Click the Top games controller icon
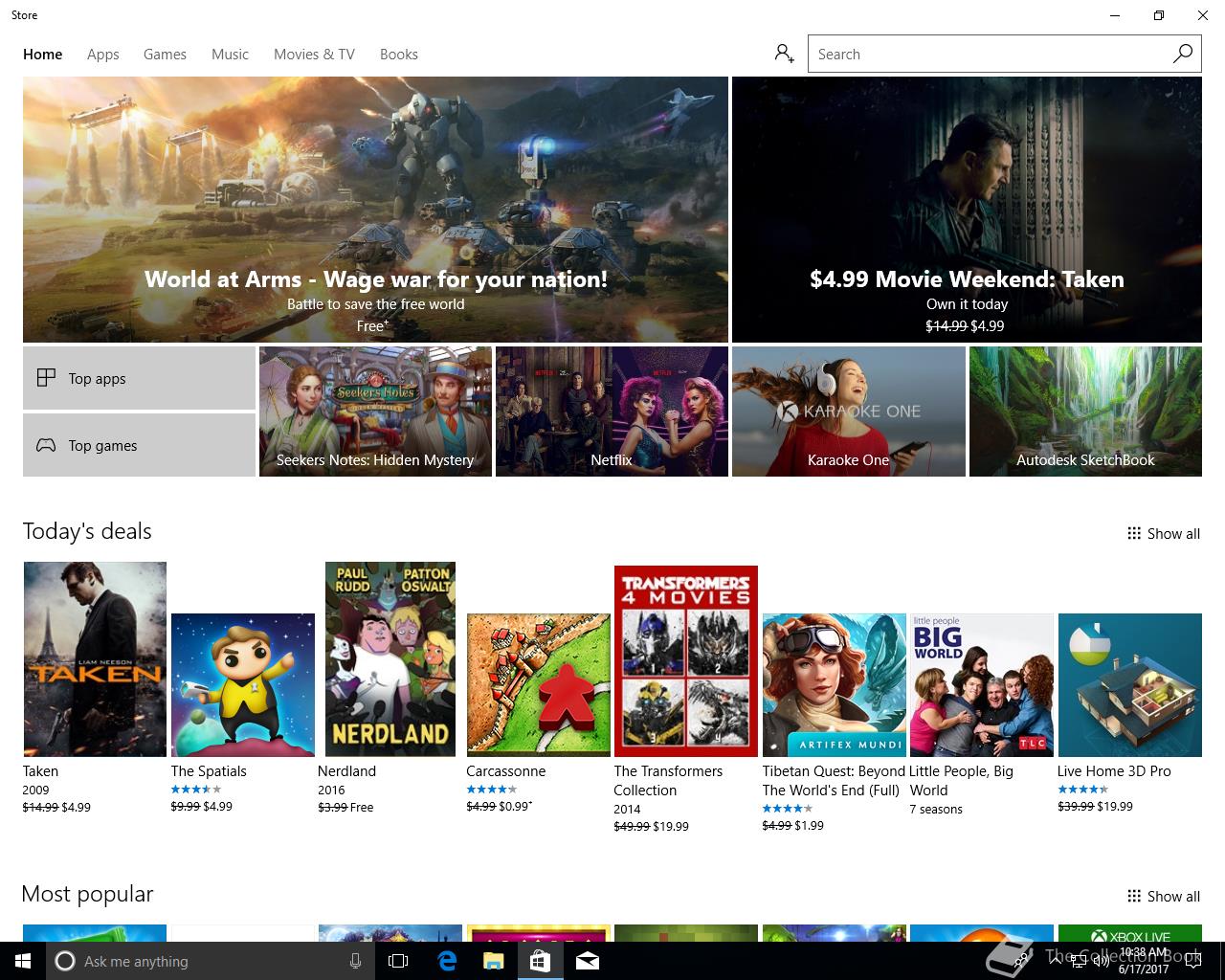 (46, 445)
